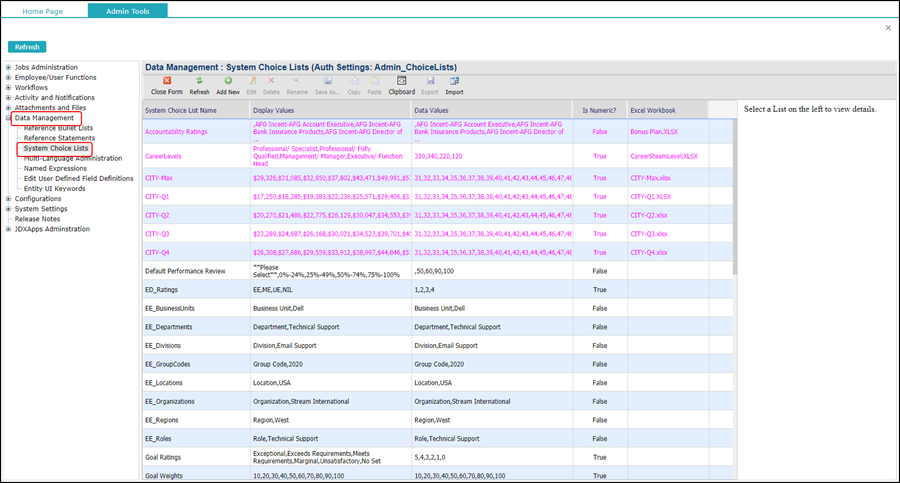
Task: Click the Close Form toolbar icon
Action: (x=166, y=81)
